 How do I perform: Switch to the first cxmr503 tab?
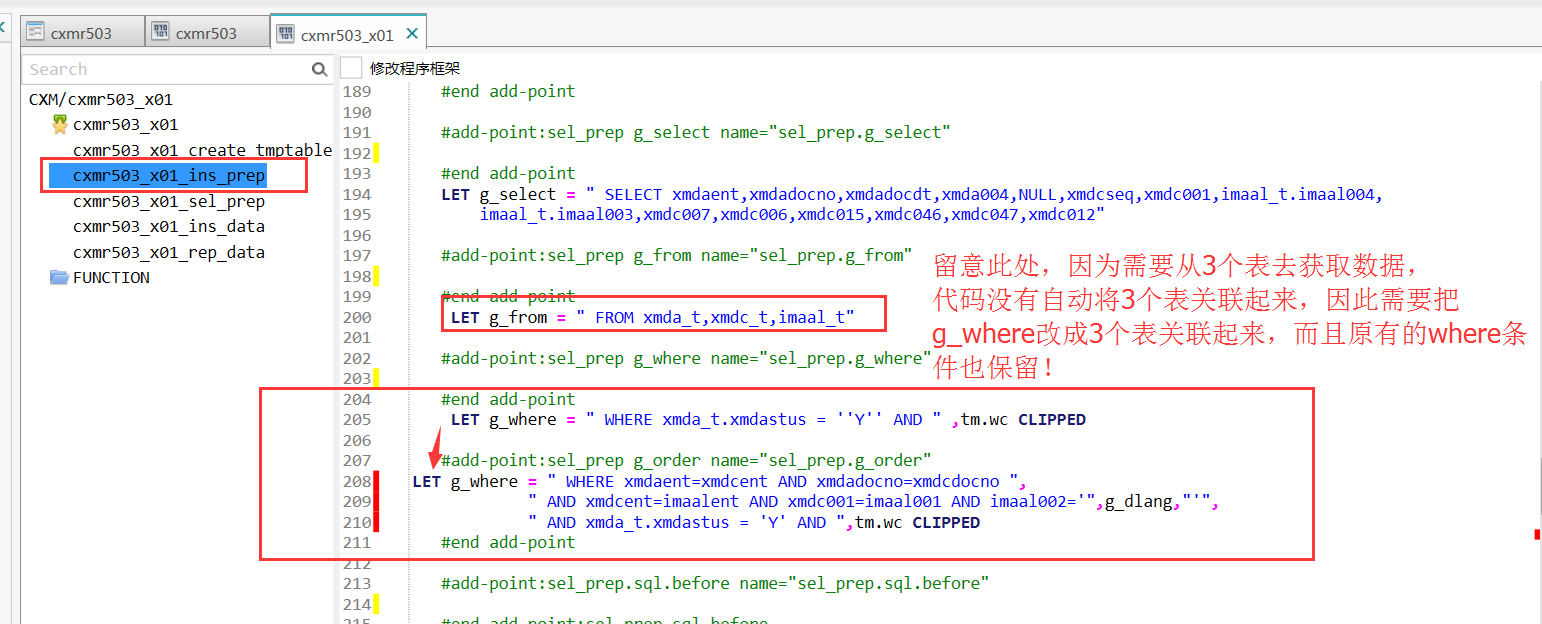pos(82,32)
